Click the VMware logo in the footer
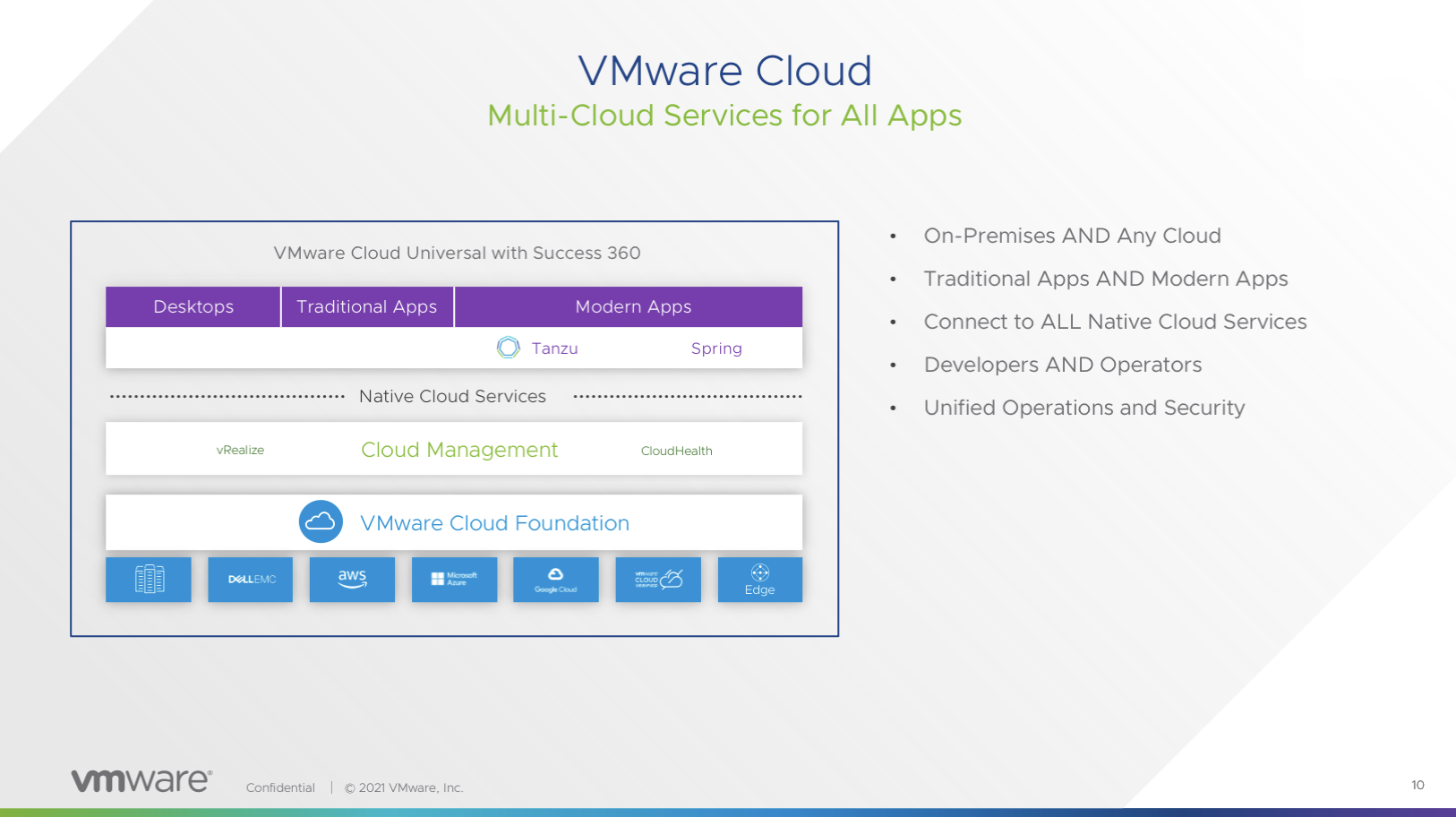 [141, 780]
